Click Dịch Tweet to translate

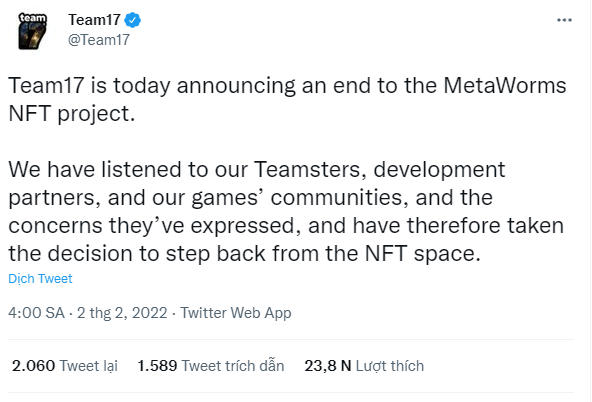click(40, 279)
